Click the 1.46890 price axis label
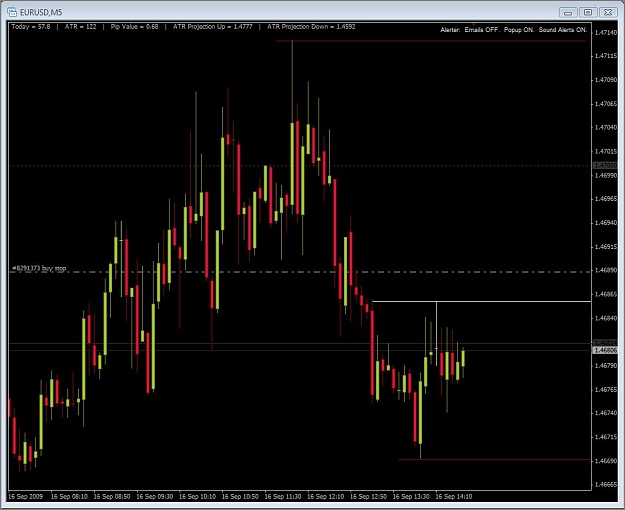Viewport: 625px width, 510px height. (605, 270)
